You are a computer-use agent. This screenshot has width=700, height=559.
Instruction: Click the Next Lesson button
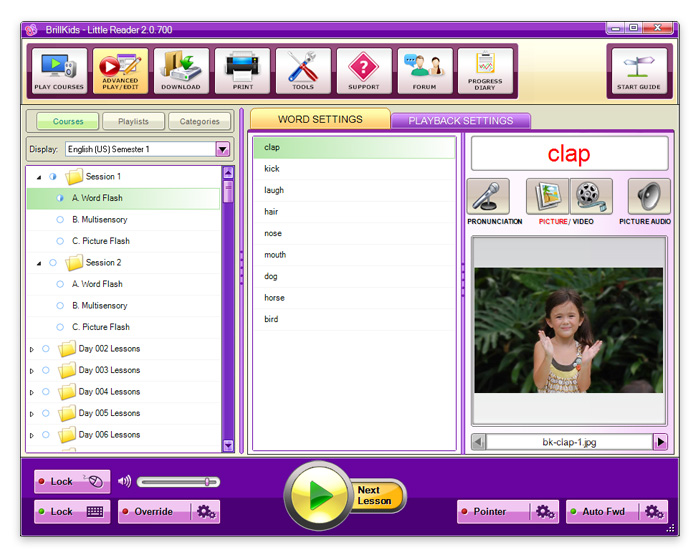376,495
